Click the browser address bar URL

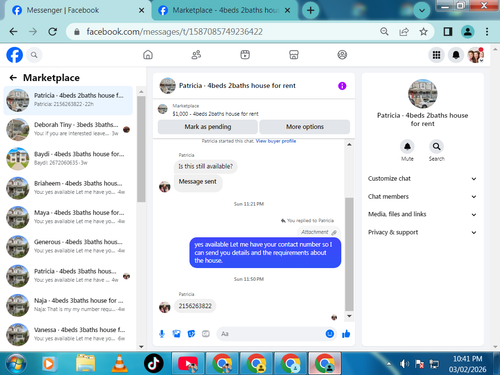click(x=175, y=32)
